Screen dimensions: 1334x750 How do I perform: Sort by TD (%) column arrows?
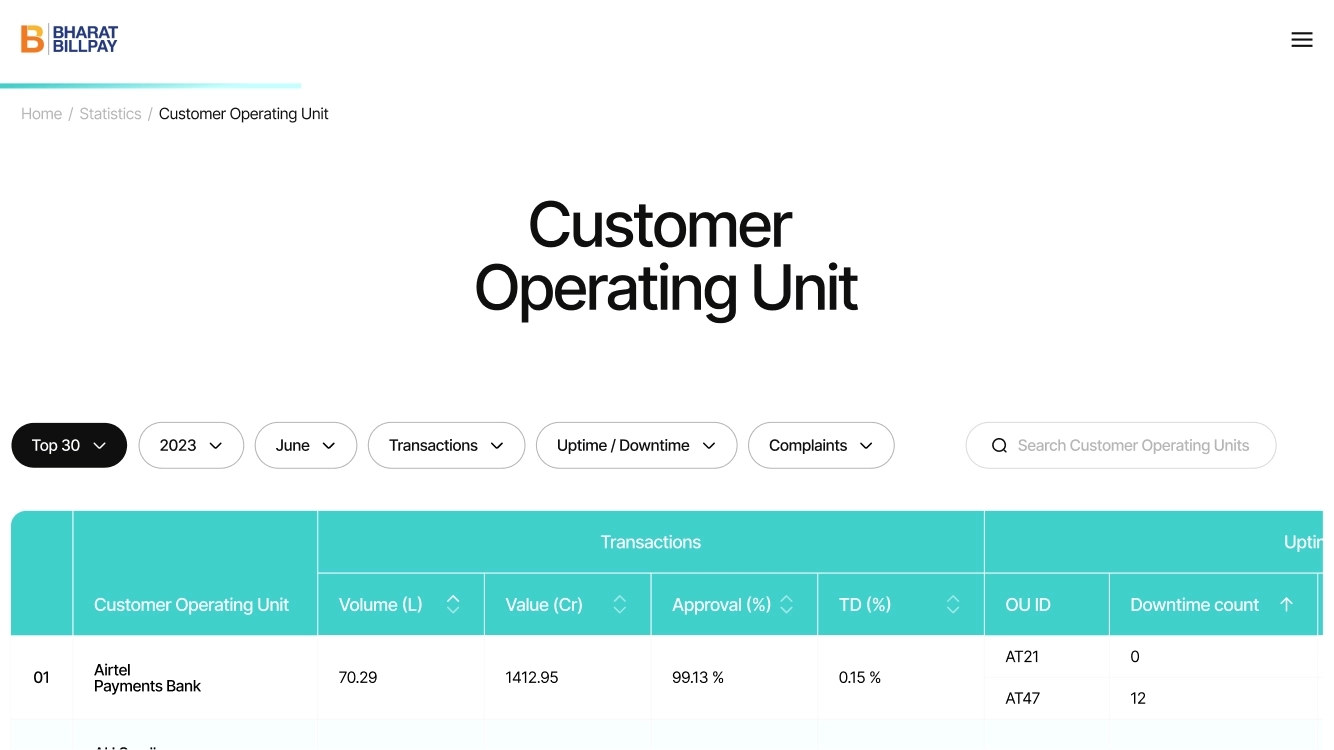[x=952, y=604]
